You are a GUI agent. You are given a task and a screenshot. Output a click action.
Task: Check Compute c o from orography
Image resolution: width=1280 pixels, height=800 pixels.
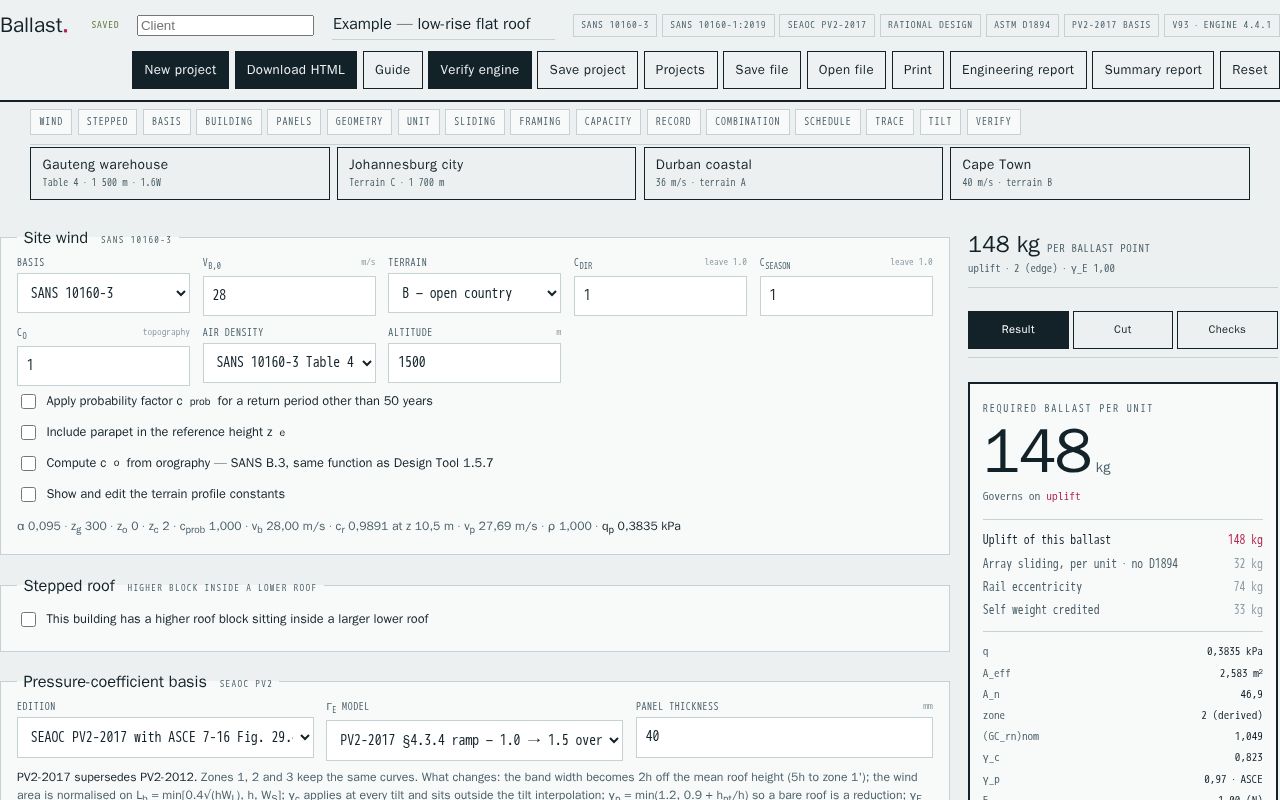28,463
